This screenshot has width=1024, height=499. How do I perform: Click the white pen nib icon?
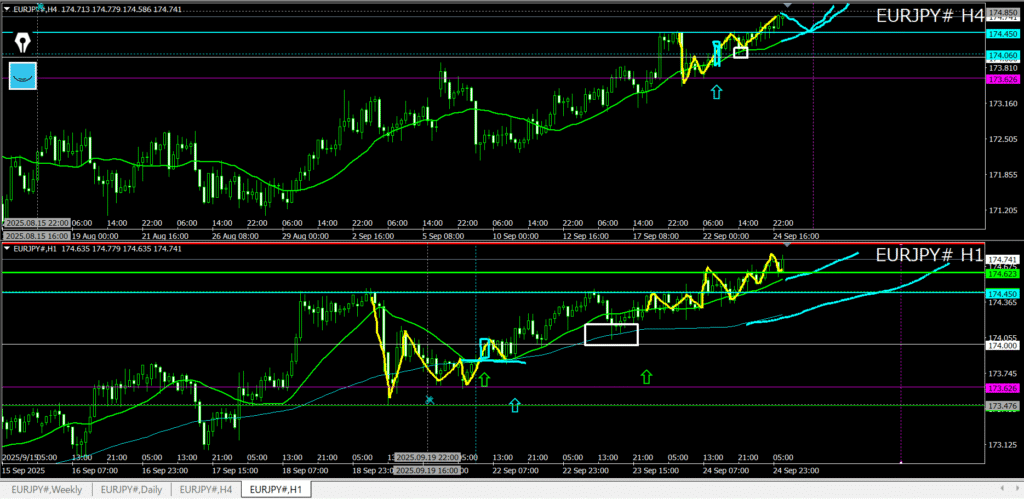[22, 42]
